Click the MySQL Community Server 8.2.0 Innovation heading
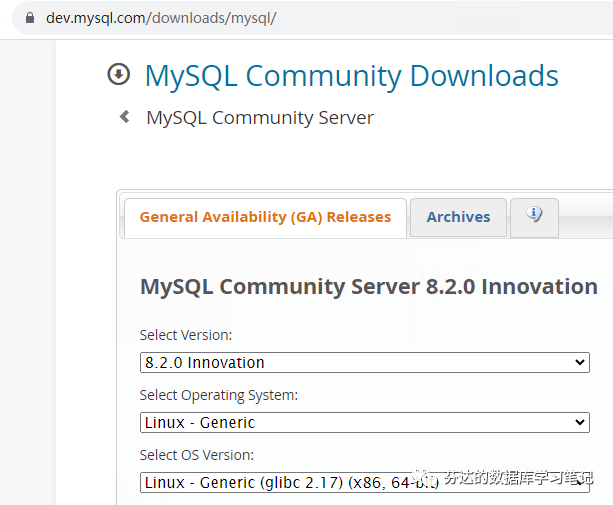The width and height of the screenshot is (613, 505). (369, 286)
